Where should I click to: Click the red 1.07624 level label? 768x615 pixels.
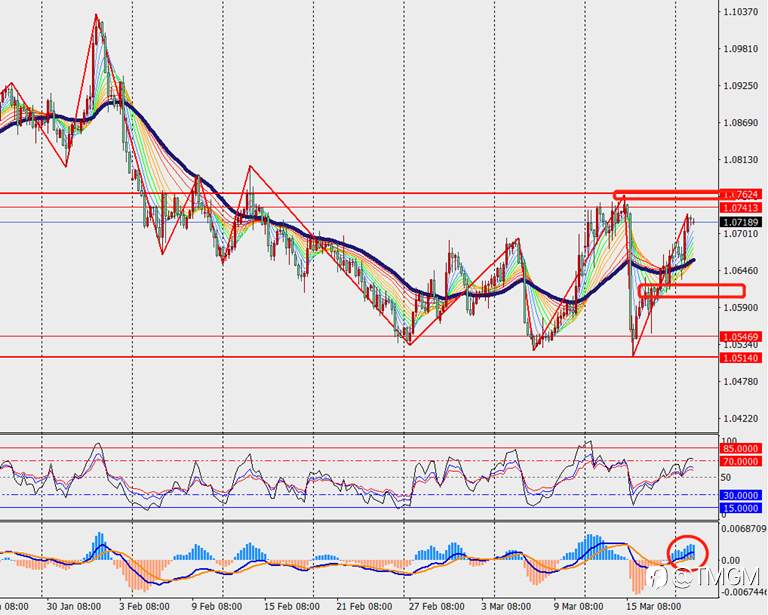pos(741,195)
